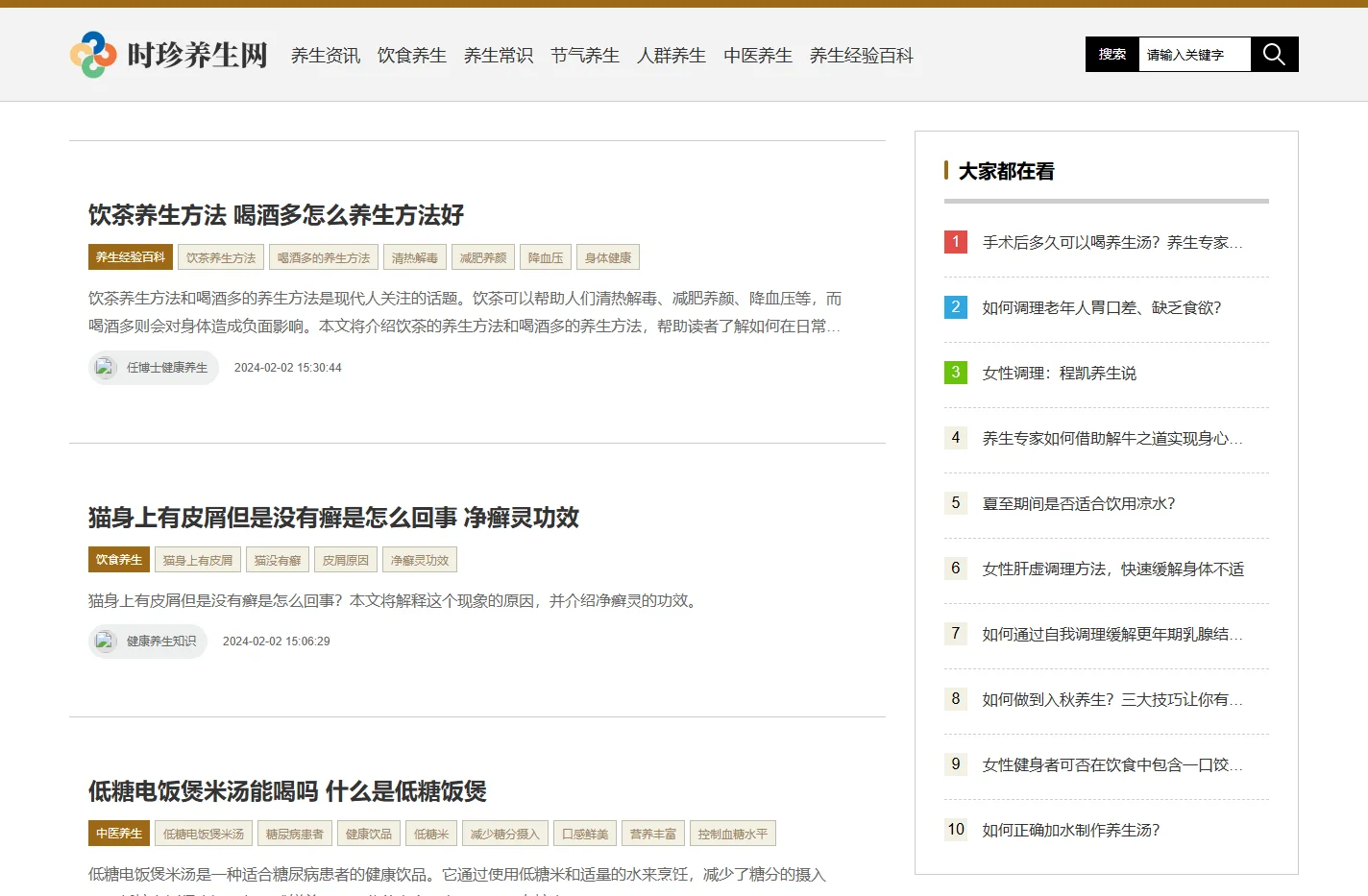Open article 低糖电饭煲米汤能喝吗
The width and height of the screenshot is (1368, 896).
click(x=287, y=791)
